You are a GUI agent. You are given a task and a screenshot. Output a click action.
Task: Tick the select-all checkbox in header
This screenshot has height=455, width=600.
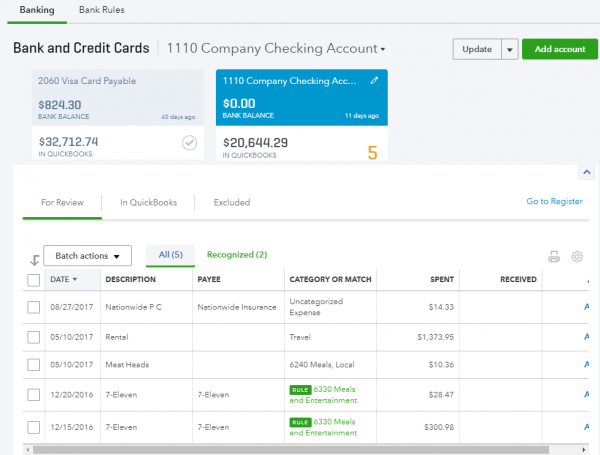[34, 280]
